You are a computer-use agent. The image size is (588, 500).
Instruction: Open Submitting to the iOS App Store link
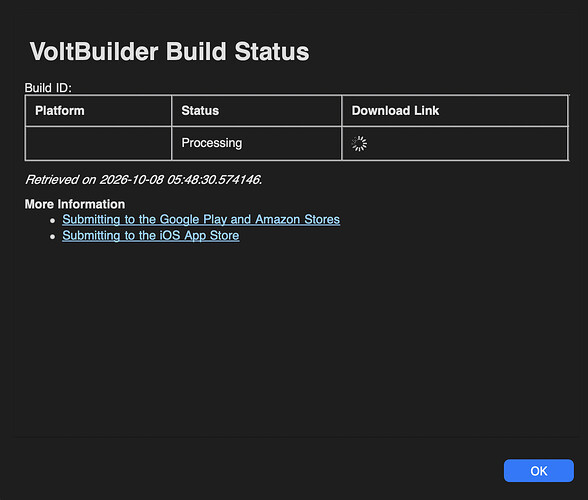[x=151, y=235]
